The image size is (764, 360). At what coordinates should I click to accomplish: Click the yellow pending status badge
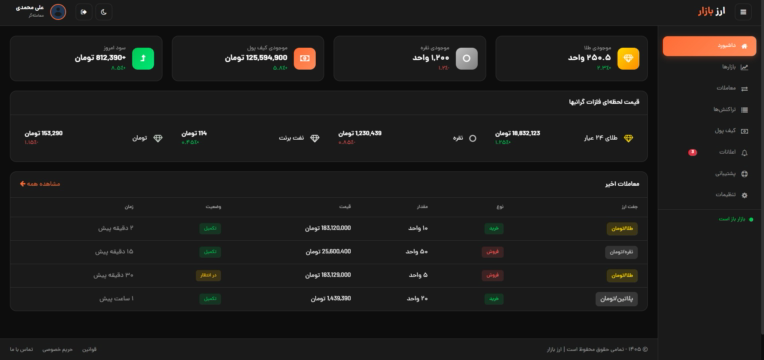click(208, 275)
